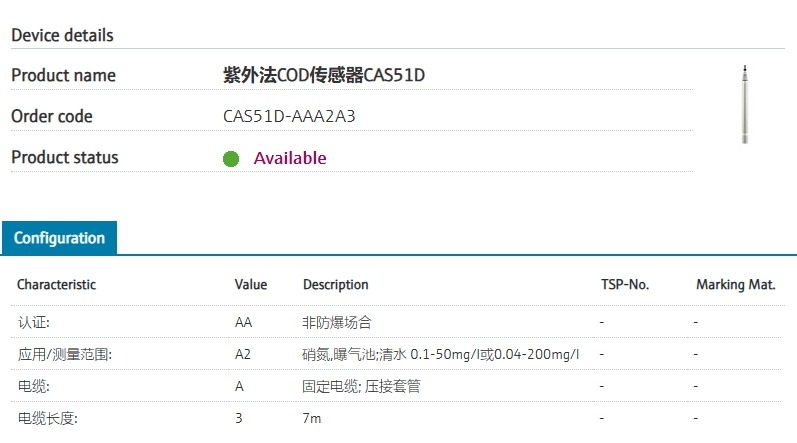797x443 pixels.
Task: Select the 认证 characteristic row
Action: point(34,322)
